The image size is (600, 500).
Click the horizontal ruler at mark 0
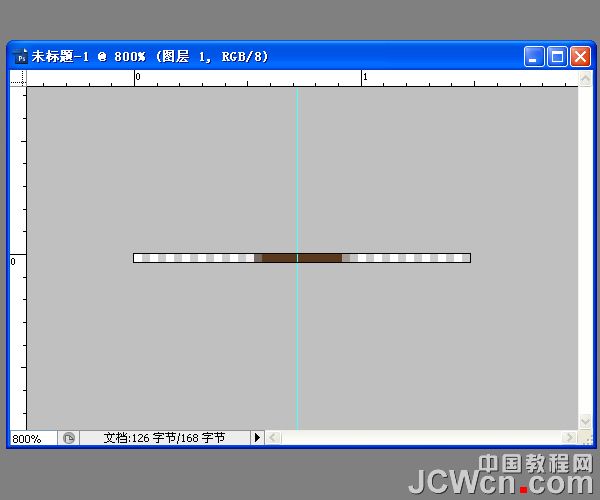(x=135, y=78)
